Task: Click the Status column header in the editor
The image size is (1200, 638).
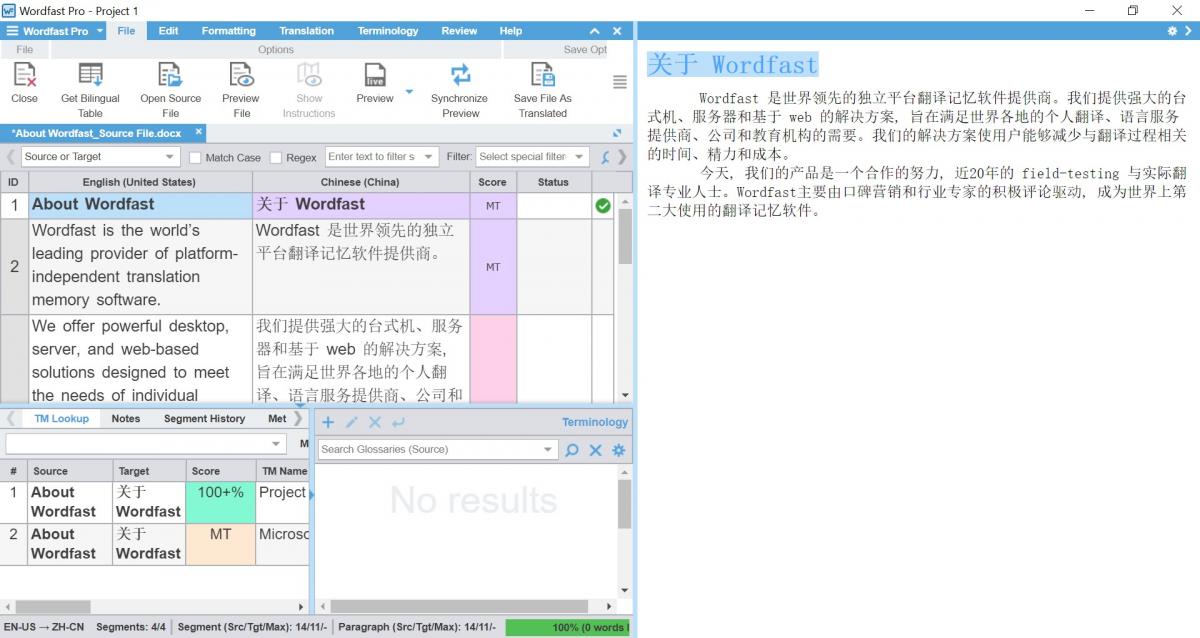Action: pos(553,182)
